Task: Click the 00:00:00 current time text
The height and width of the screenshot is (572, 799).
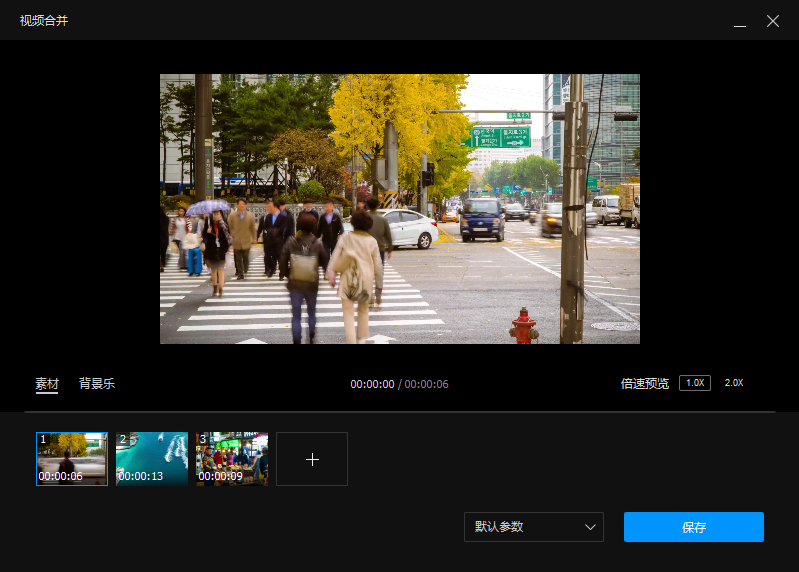Action: pos(372,384)
